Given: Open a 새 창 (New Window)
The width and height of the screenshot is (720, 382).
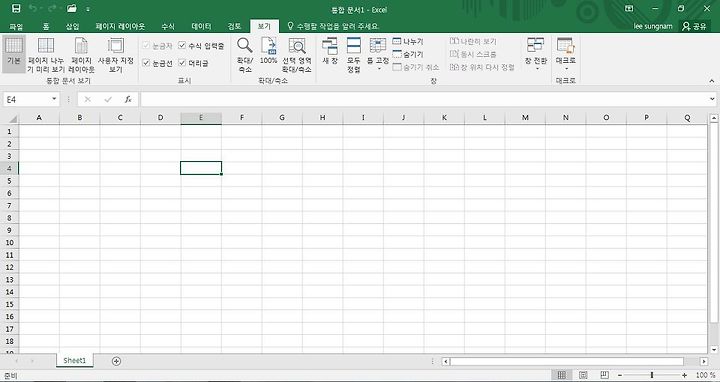Looking at the screenshot, I should point(330,51).
